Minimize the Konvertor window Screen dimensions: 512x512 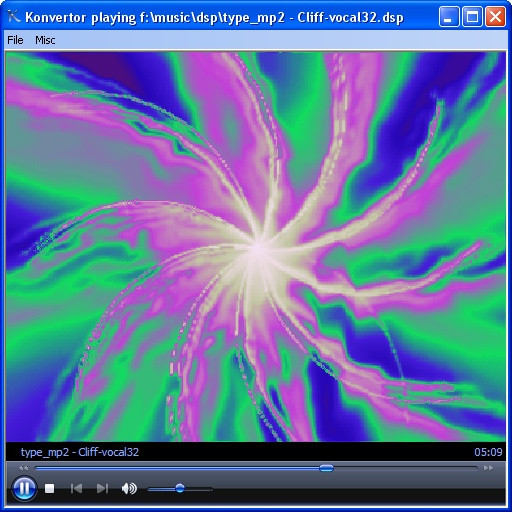coord(449,17)
